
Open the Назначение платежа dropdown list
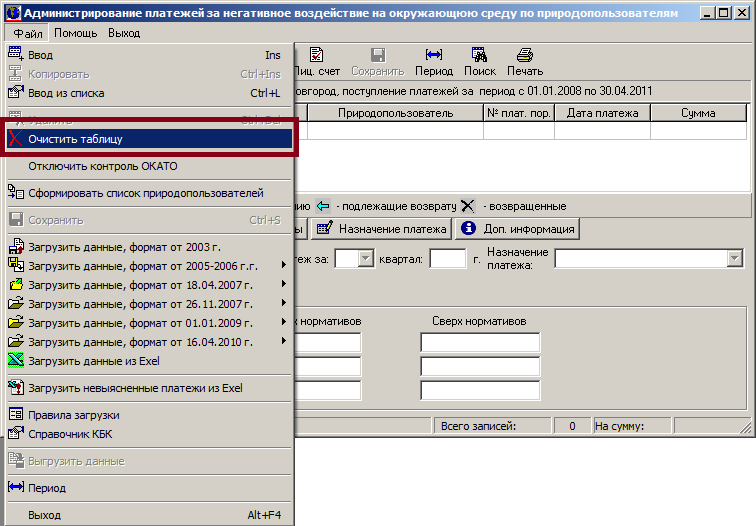(x=735, y=259)
